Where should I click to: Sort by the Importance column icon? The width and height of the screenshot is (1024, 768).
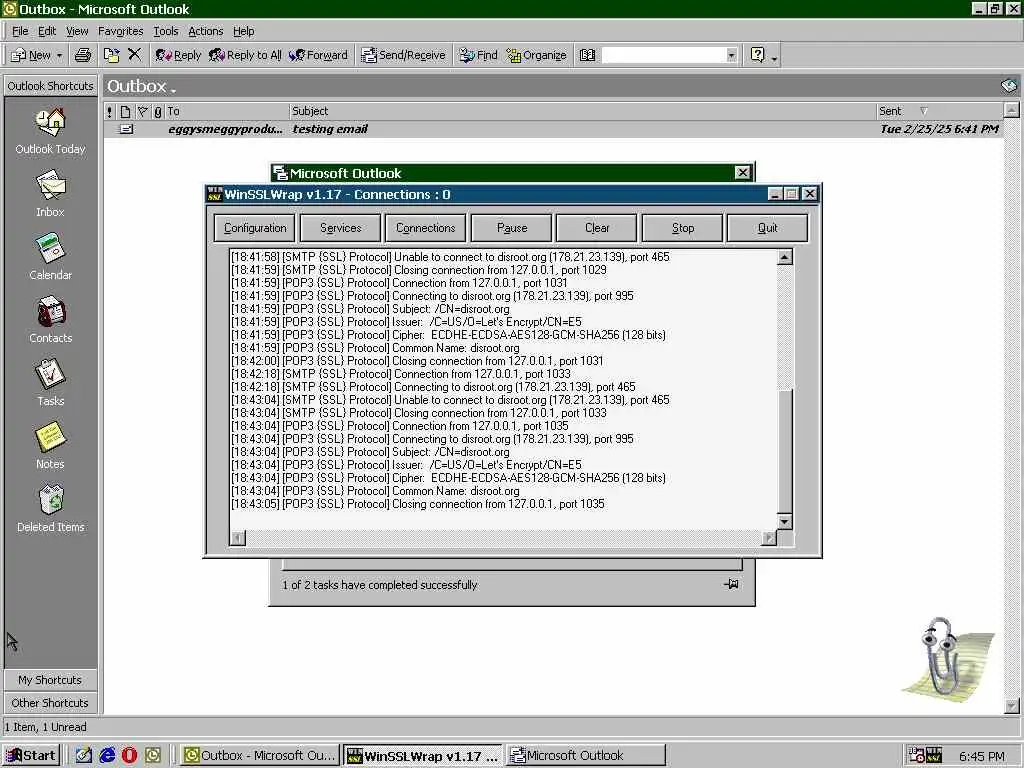tap(110, 112)
